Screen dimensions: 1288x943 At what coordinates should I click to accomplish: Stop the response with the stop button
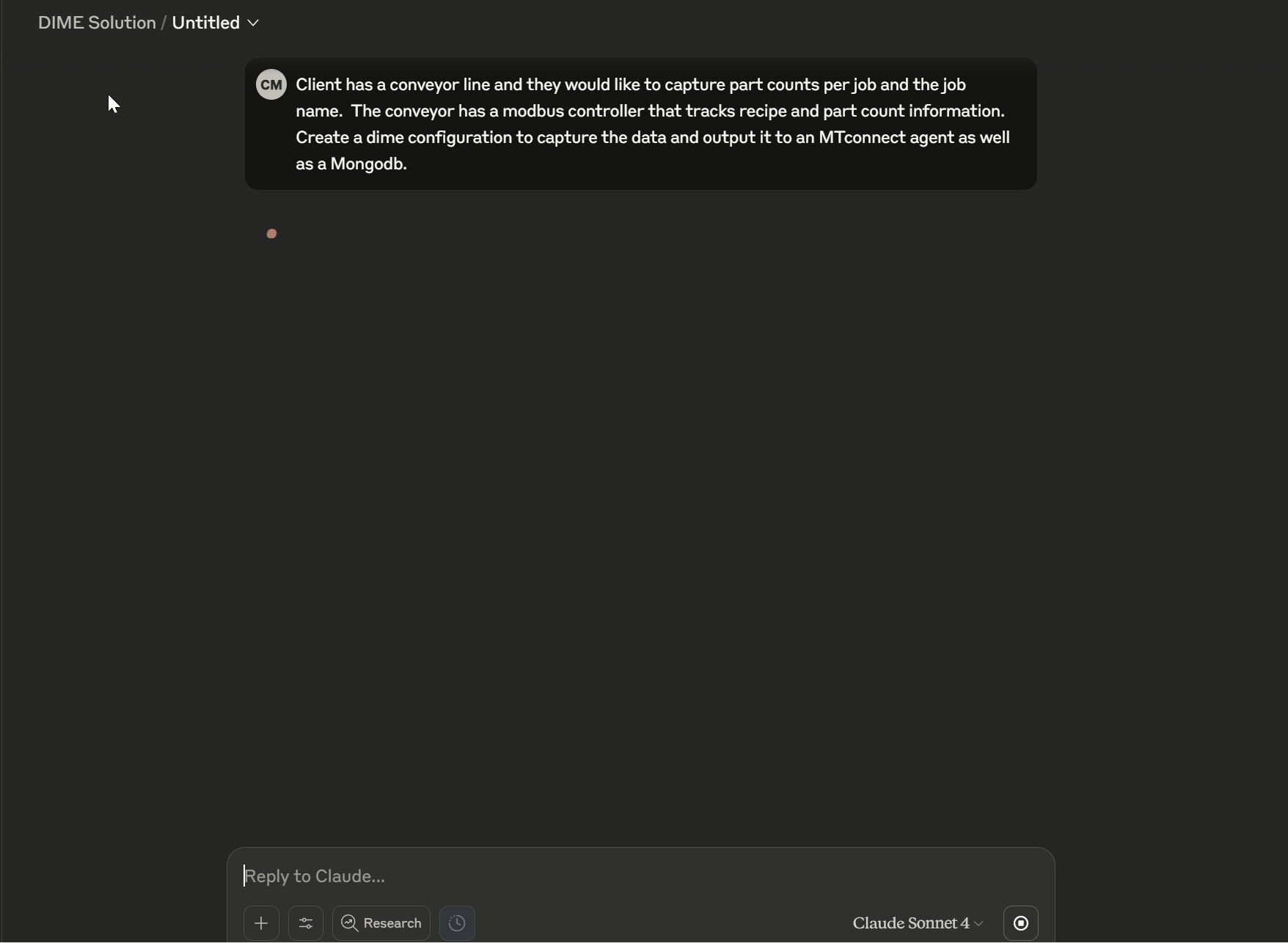click(x=1020, y=923)
